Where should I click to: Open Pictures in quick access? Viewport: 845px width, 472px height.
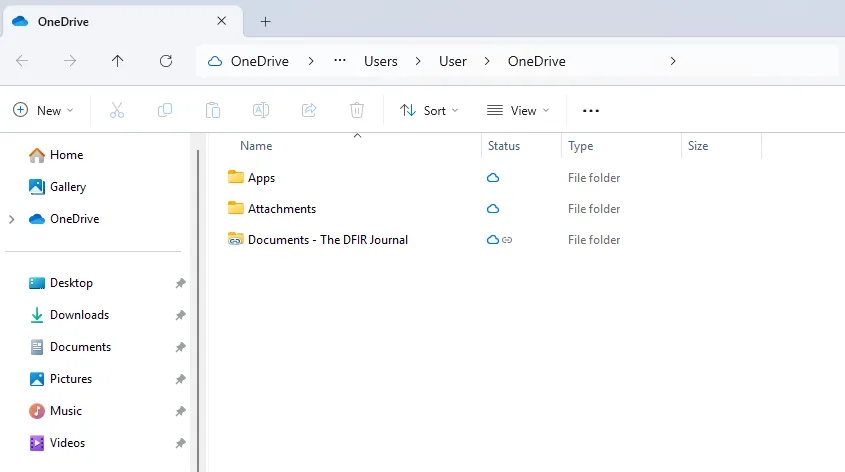(x=60, y=379)
